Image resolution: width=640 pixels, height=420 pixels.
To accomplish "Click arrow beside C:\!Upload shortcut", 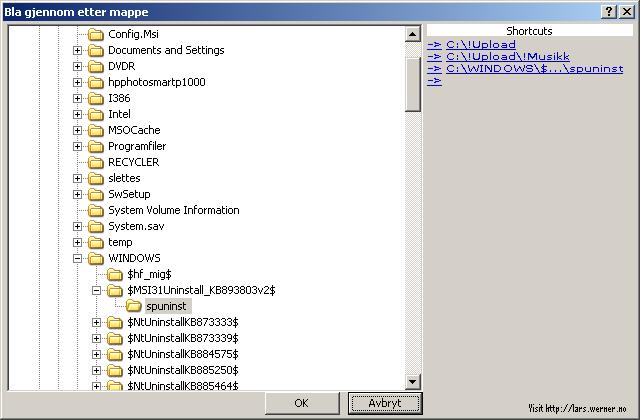I will [x=434, y=44].
